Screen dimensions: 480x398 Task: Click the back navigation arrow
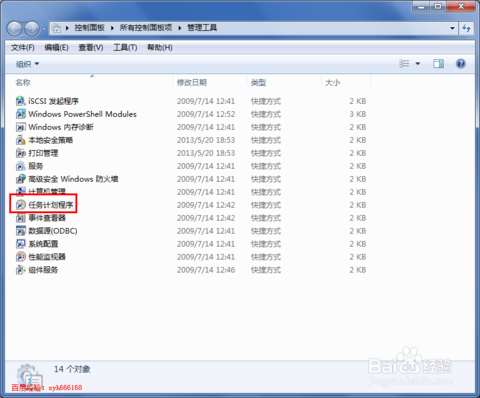pos(15,28)
